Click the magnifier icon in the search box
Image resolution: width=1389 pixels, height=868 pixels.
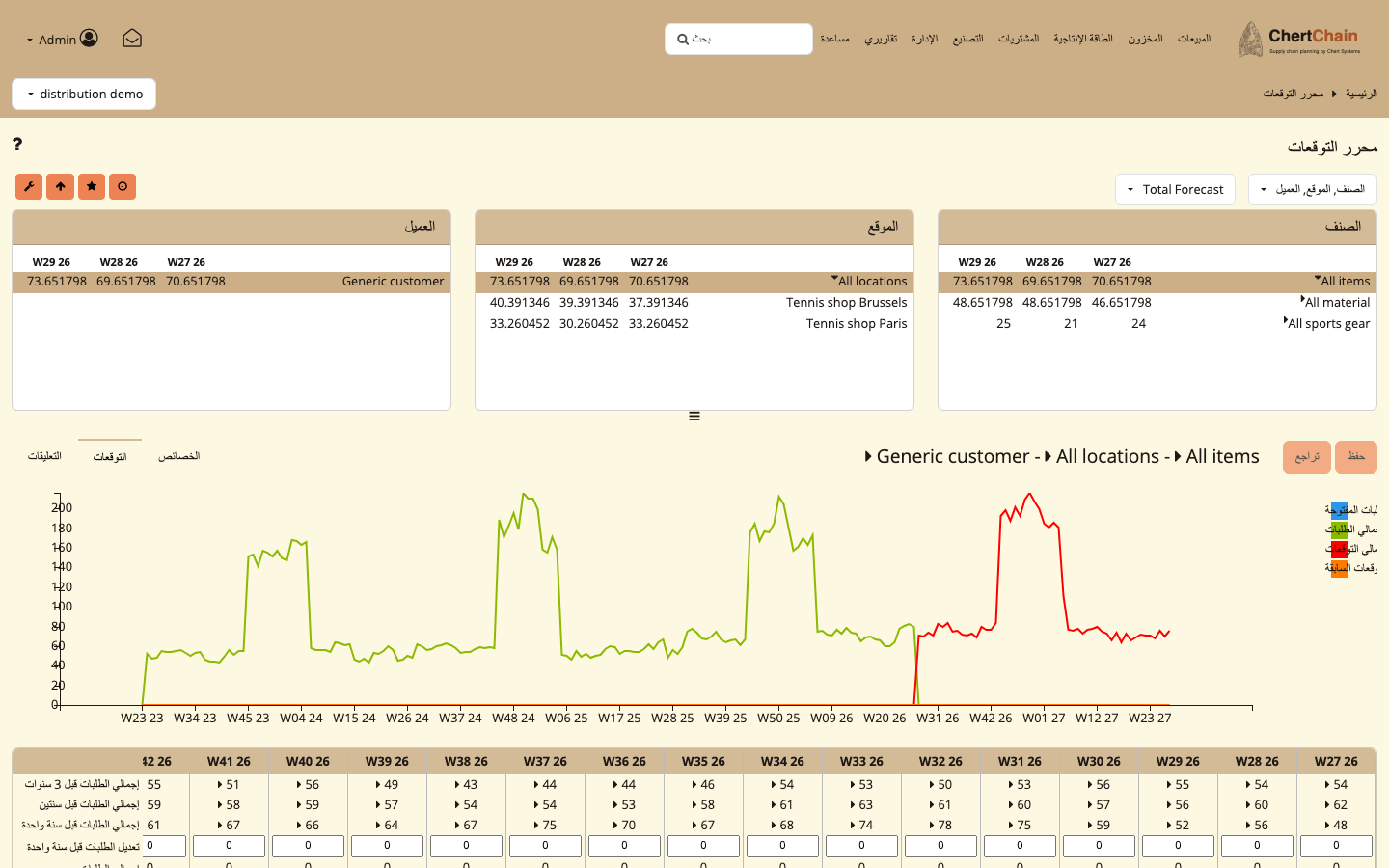[x=683, y=40]
